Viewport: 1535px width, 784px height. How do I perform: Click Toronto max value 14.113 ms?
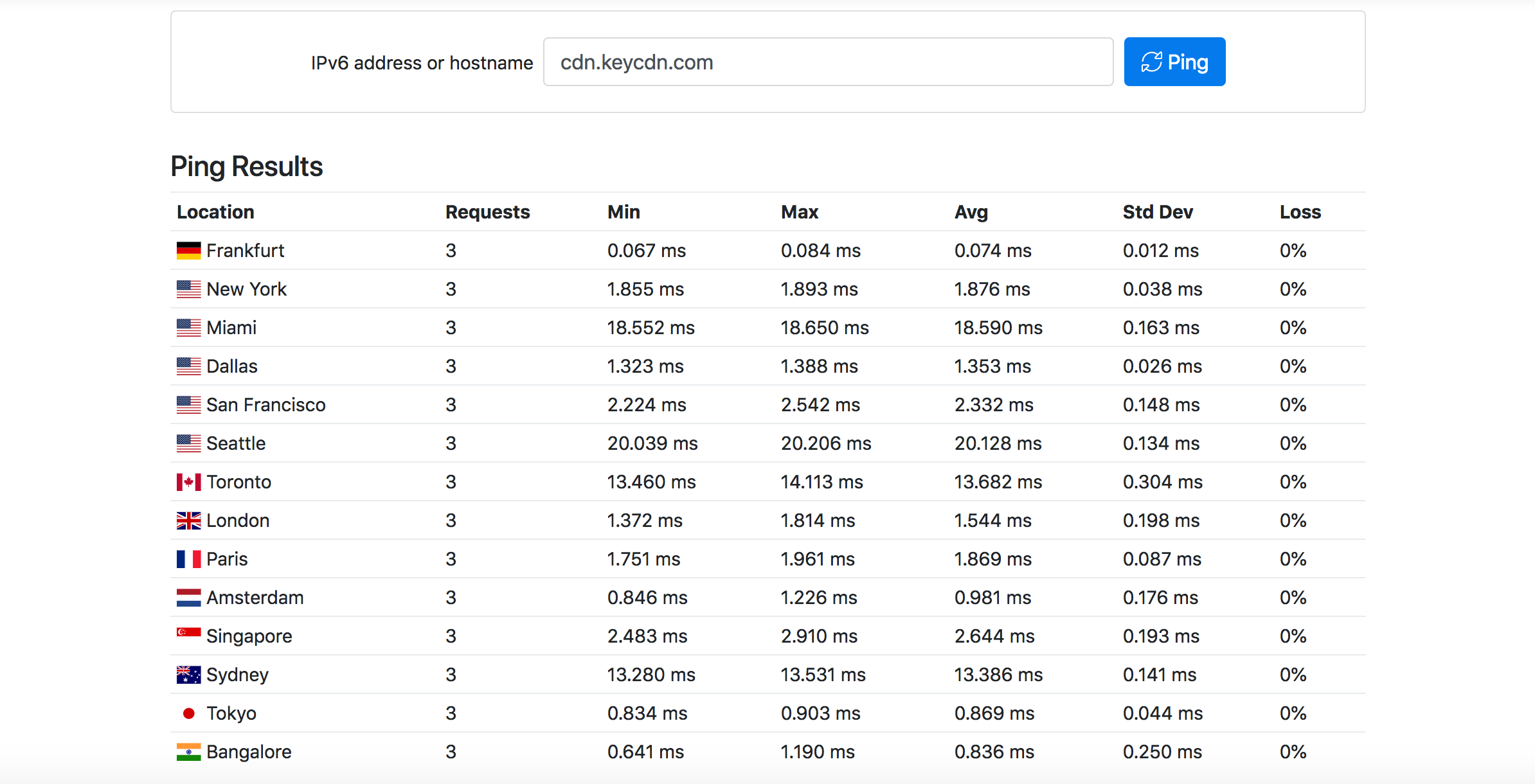(x=822, y=482)
